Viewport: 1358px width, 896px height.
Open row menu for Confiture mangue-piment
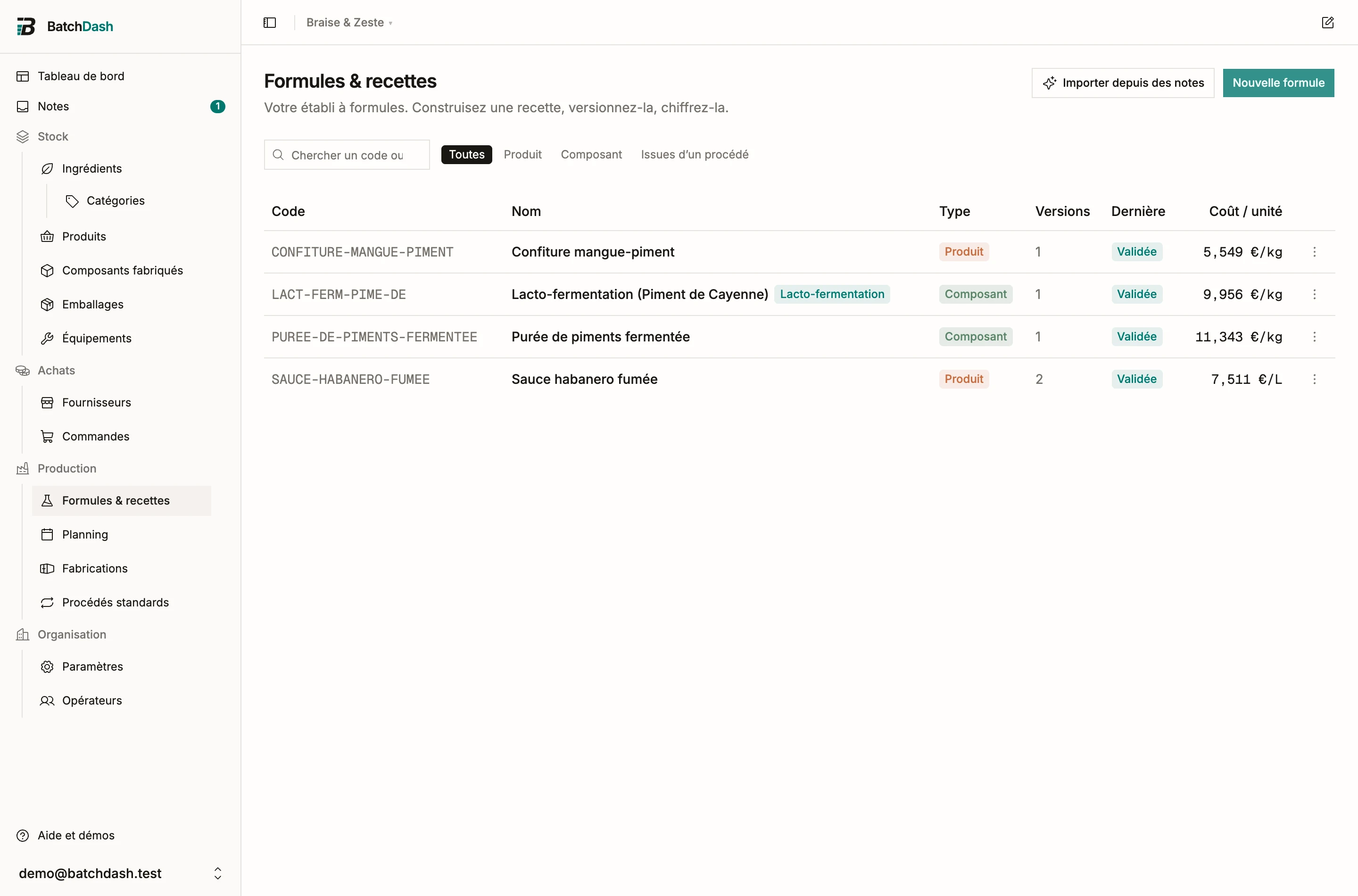tap(1314, 252)
